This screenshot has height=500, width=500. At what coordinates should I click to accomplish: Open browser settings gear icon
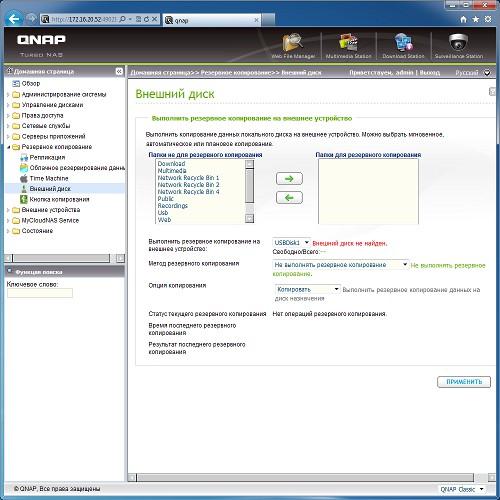click(488, 19)
